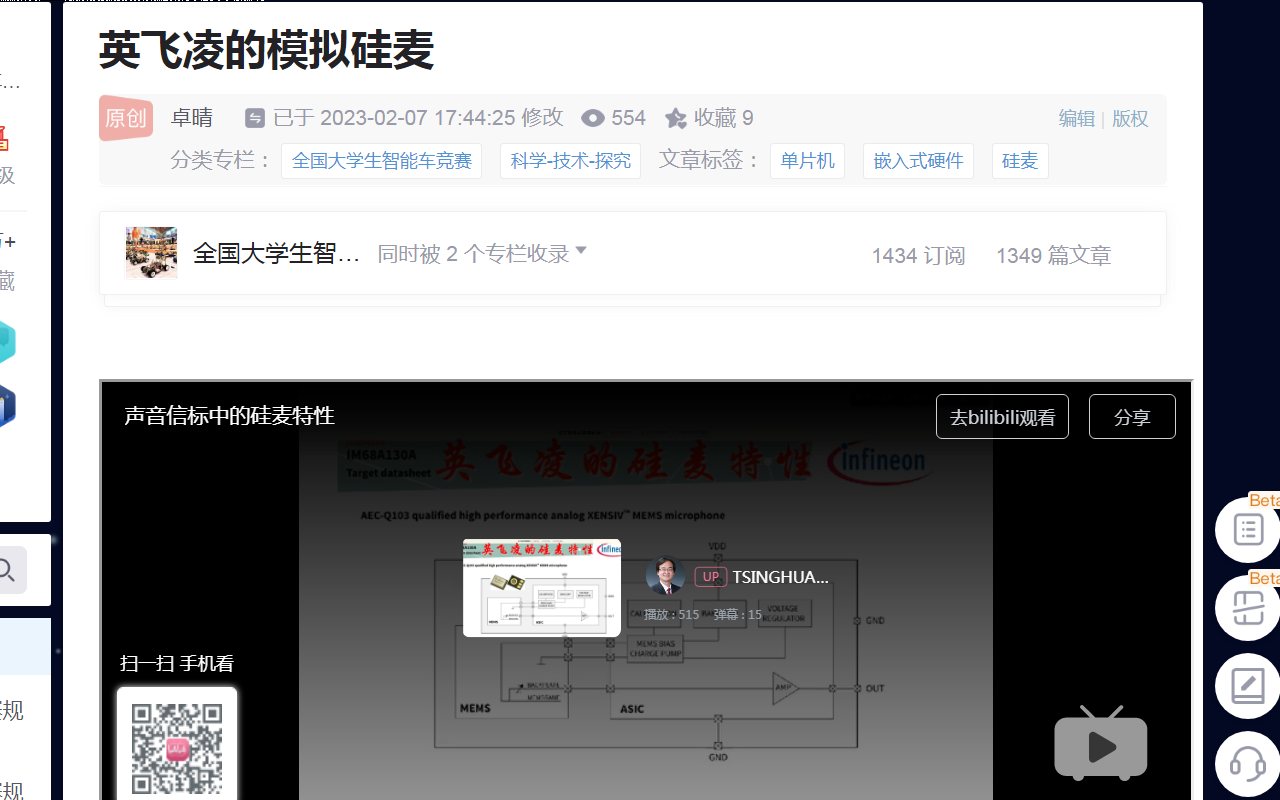Screen dimensions: 1280x800
Task: Click 收藏 9 favorites text
Action: coord(724,118)
